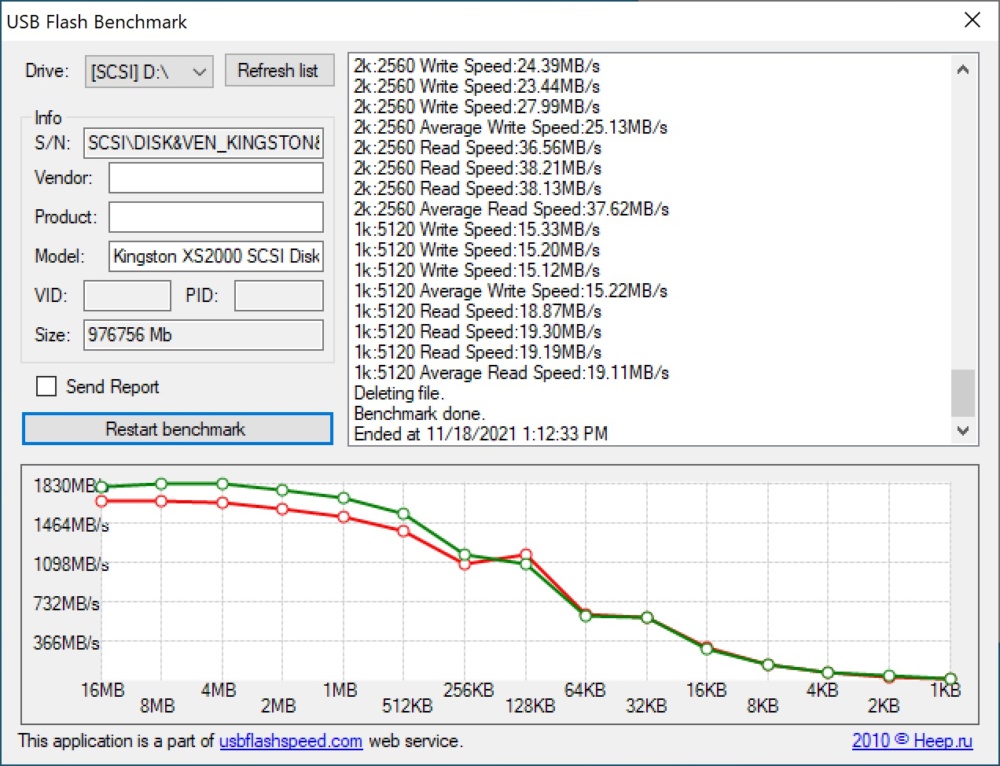Screen dimensions: 1000x766
Task: Click the log scrollbar thumb
Action: coord(963,392)
